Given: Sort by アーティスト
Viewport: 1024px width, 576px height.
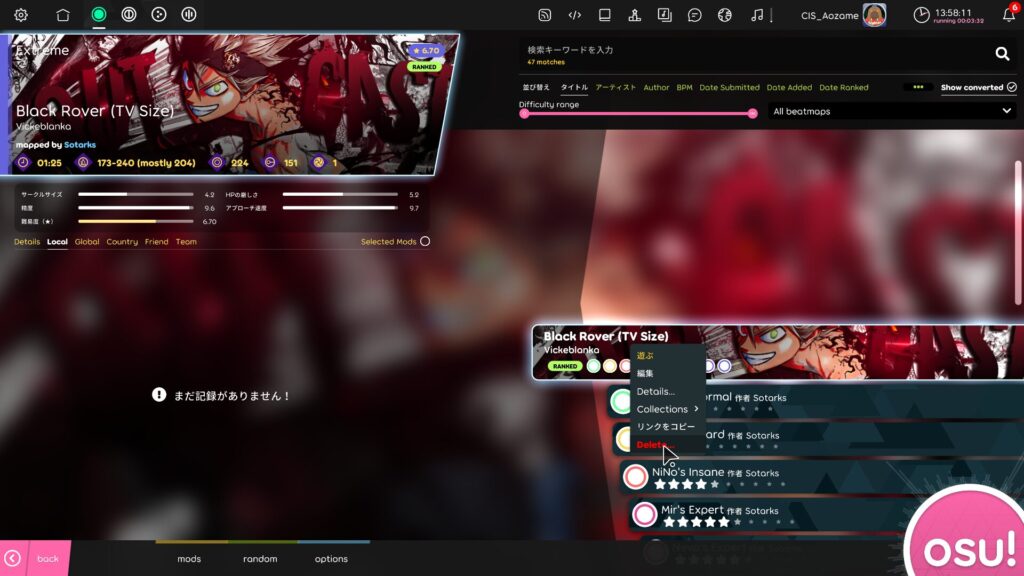Looking at the screenshot, I should [615, 88].
